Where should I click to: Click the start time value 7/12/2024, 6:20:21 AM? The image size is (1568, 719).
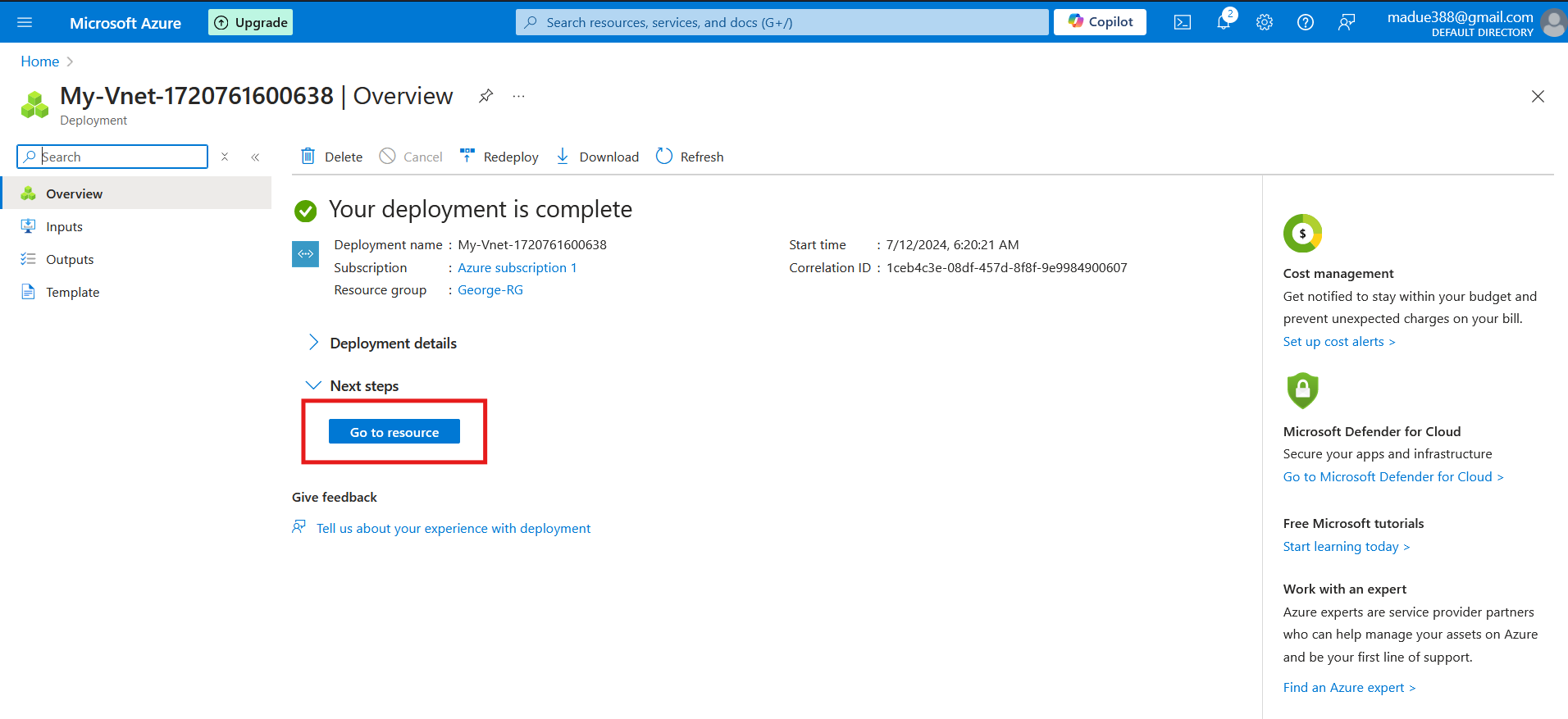point(953,244)
